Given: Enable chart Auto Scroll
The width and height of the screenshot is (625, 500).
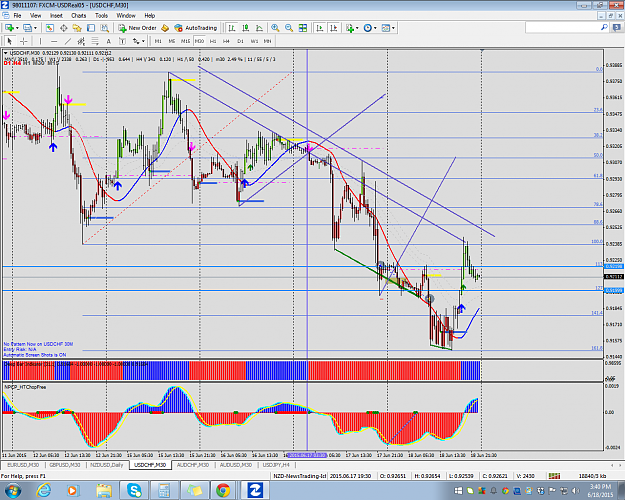Looking at the screenshot, I should (320, 28).
